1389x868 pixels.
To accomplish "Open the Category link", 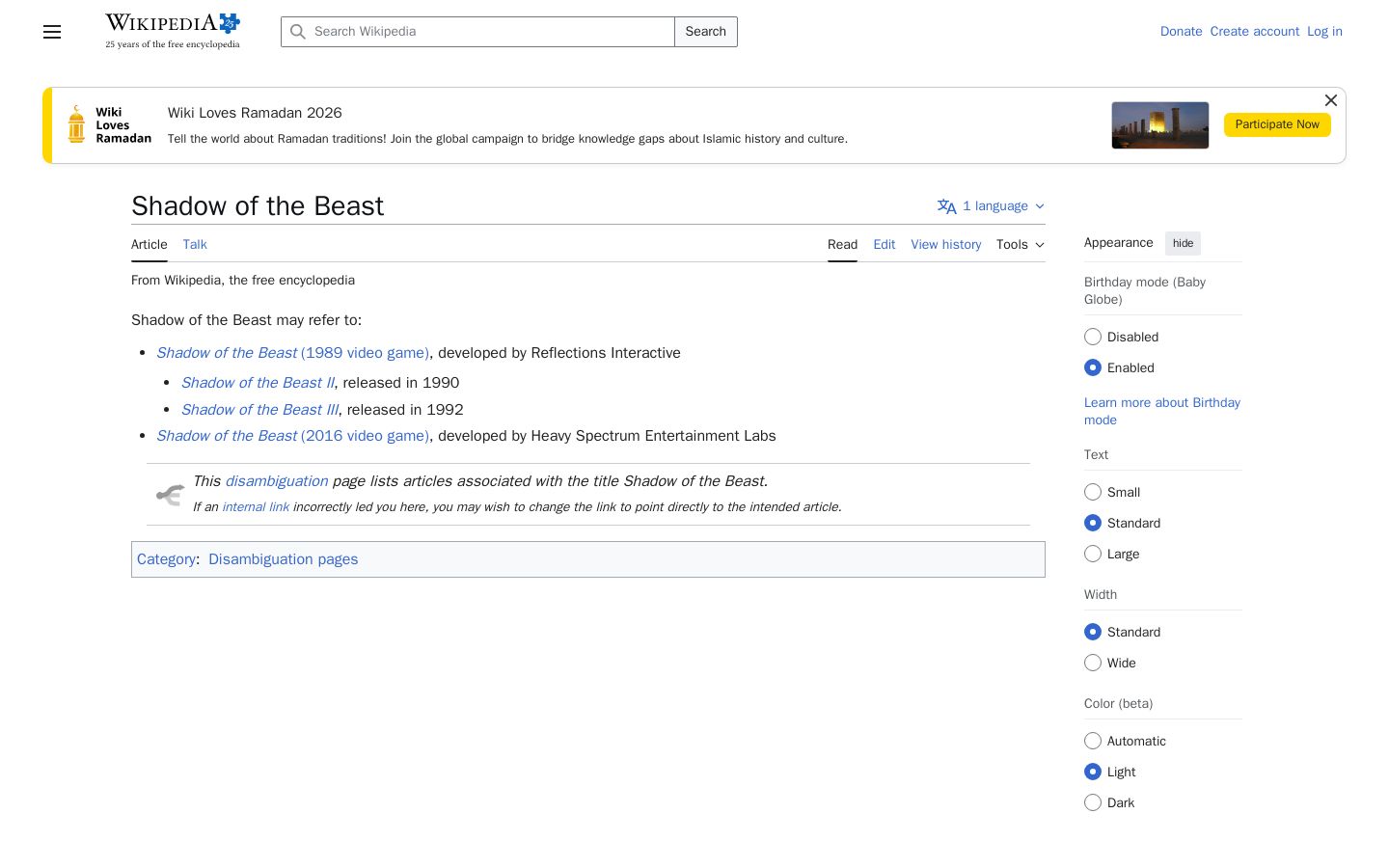I will [166, 559].
